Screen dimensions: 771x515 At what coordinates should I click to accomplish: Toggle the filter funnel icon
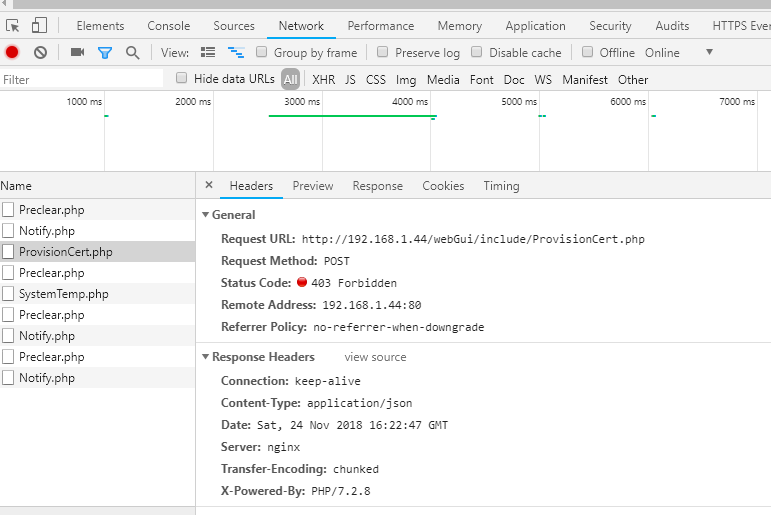tap(105, 53)
